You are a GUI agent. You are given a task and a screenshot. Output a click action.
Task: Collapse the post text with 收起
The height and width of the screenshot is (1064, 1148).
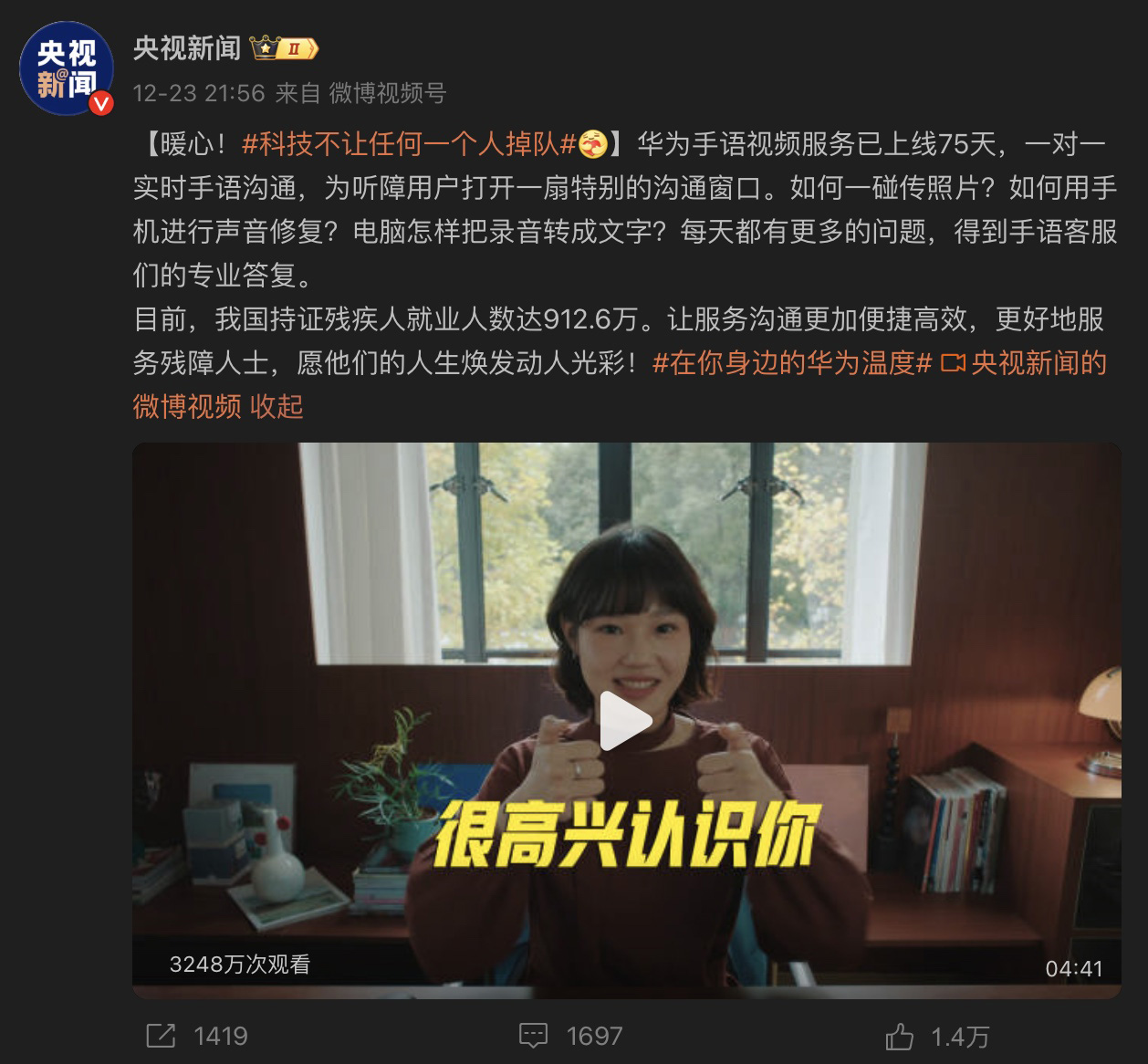coord(277,406)
